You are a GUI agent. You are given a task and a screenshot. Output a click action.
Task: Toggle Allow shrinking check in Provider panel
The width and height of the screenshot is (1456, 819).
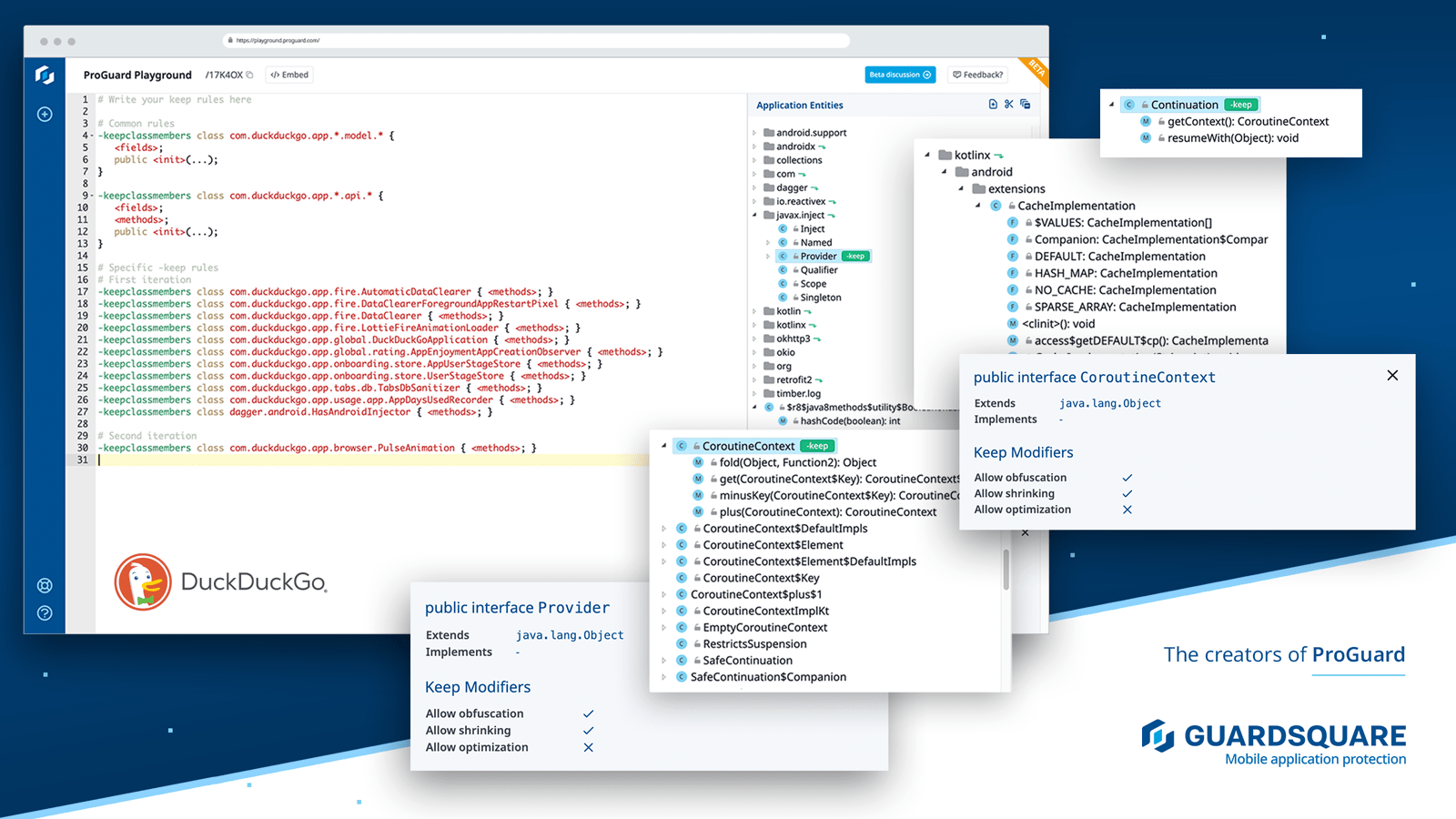click(x=589, y=731)
